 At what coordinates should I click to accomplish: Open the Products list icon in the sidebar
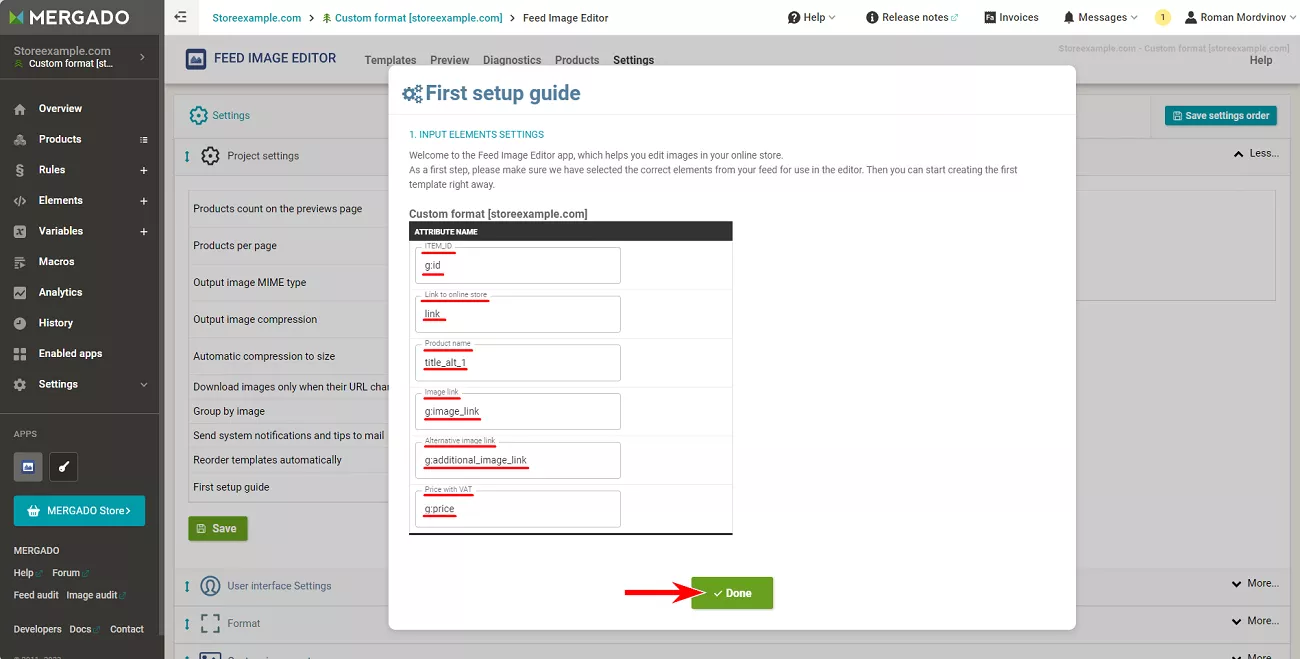tap(144, 140)
